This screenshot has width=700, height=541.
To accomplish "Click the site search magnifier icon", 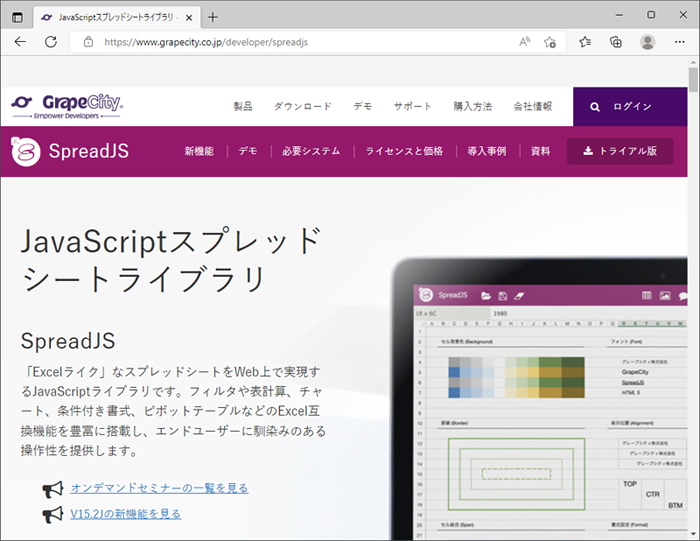I will 595,107.
